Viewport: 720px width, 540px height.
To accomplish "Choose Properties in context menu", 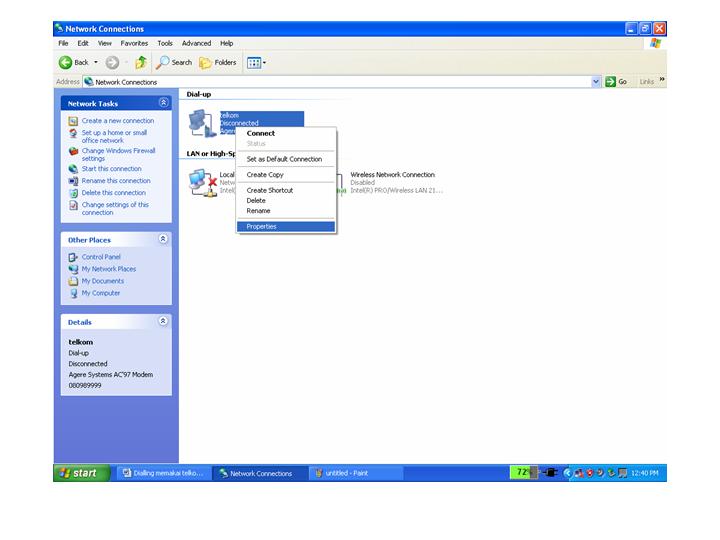I will tap(286, 226).
